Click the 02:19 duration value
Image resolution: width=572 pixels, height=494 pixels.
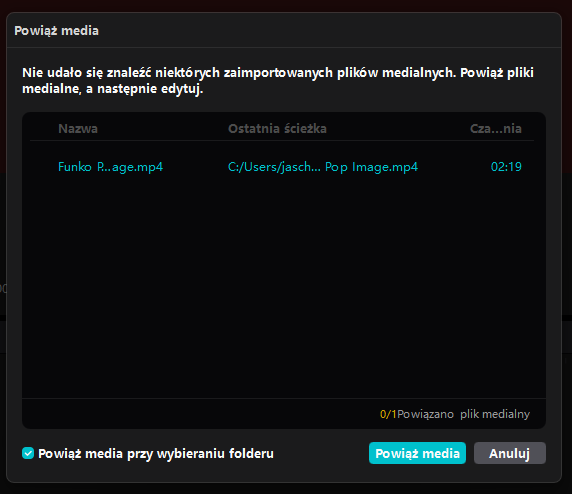pos(506,167)
